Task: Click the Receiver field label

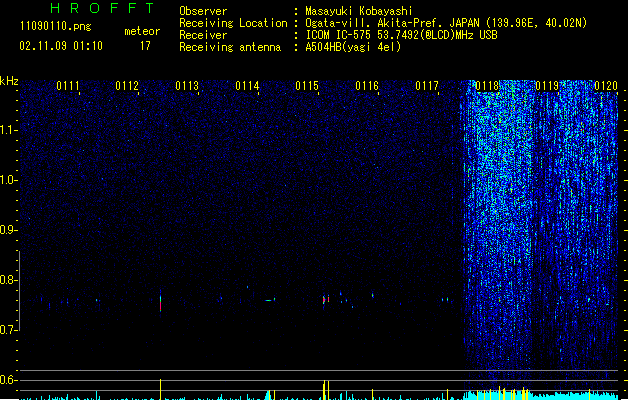Action: (203, 35)
